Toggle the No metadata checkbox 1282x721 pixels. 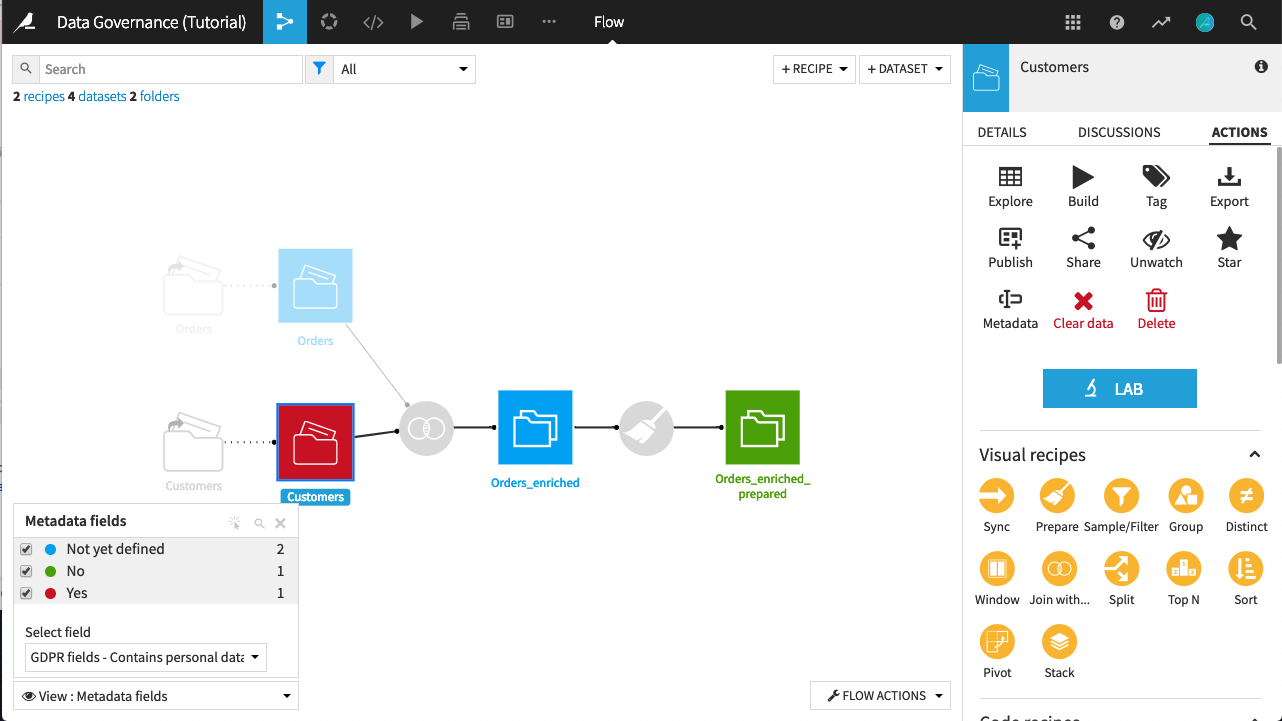(x=26, y=571)
